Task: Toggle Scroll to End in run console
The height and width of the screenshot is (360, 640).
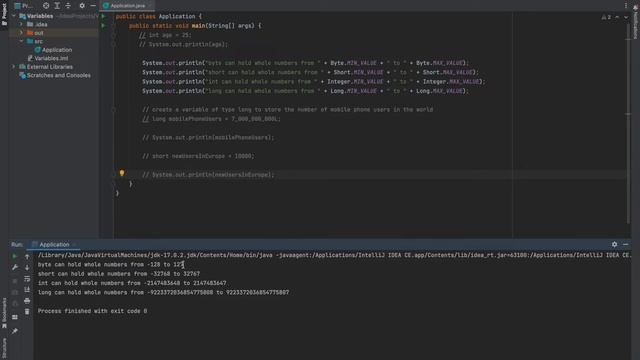Action: [x=27, y=290]
